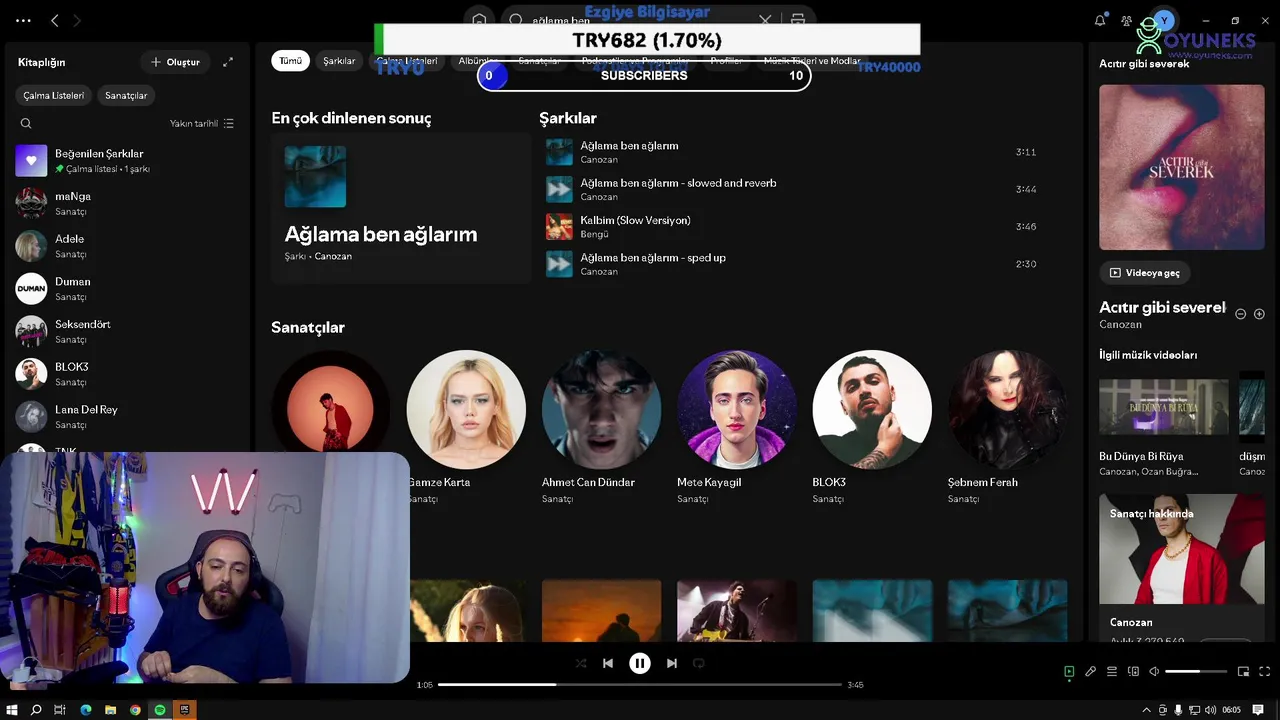Viewport: 1280px width, 720px height.
Task: Open the Yakın tarihli sort dropdown
Action: (202, 124)
